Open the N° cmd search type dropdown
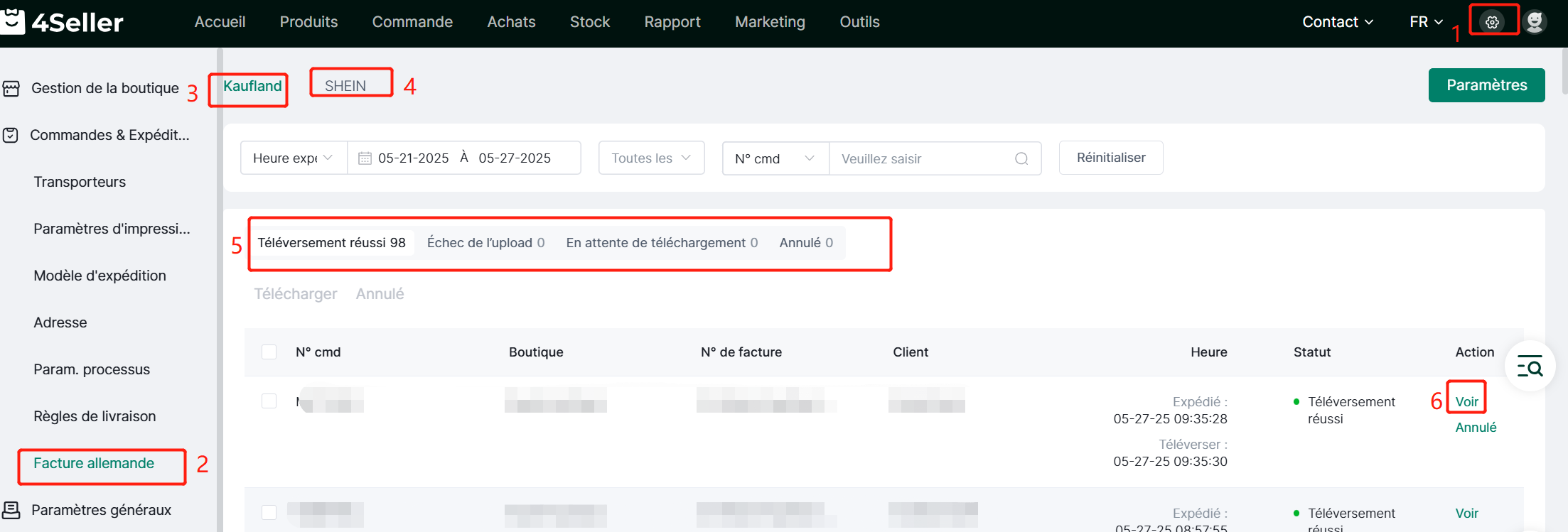This screenshot has width=1568, height=532. [x=775, y=158]
